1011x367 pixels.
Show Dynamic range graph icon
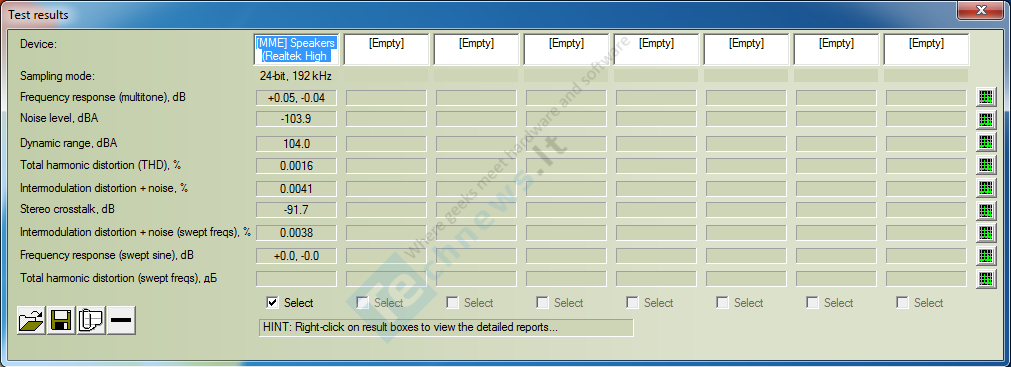986,143
